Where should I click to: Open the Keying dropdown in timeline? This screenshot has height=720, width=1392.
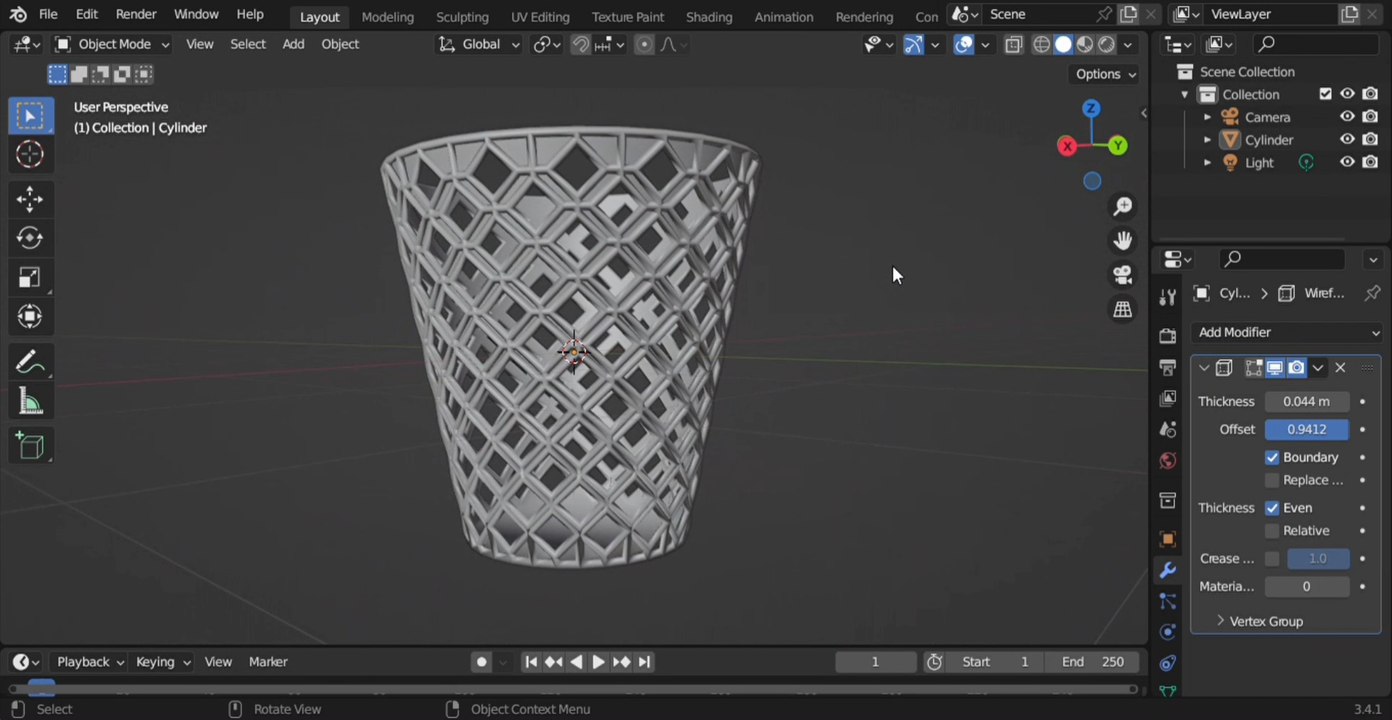point(162,662)
